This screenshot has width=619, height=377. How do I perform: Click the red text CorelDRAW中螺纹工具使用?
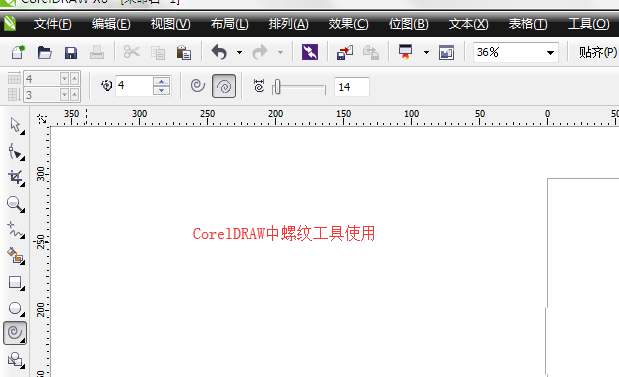tap(284, 234)
